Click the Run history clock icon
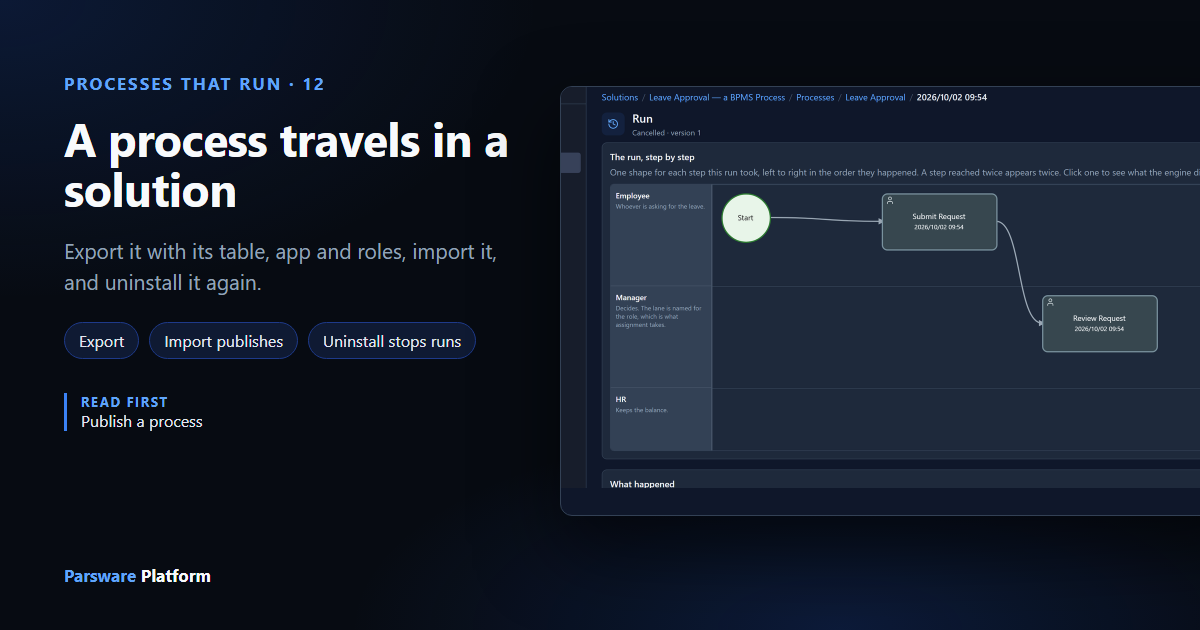The image size is (1200, 630). coord(613,124)
